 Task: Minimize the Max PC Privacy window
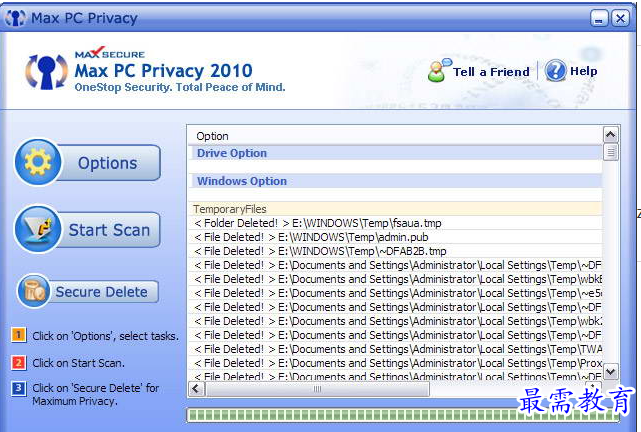pyautogui.click(x=599, y=18)
